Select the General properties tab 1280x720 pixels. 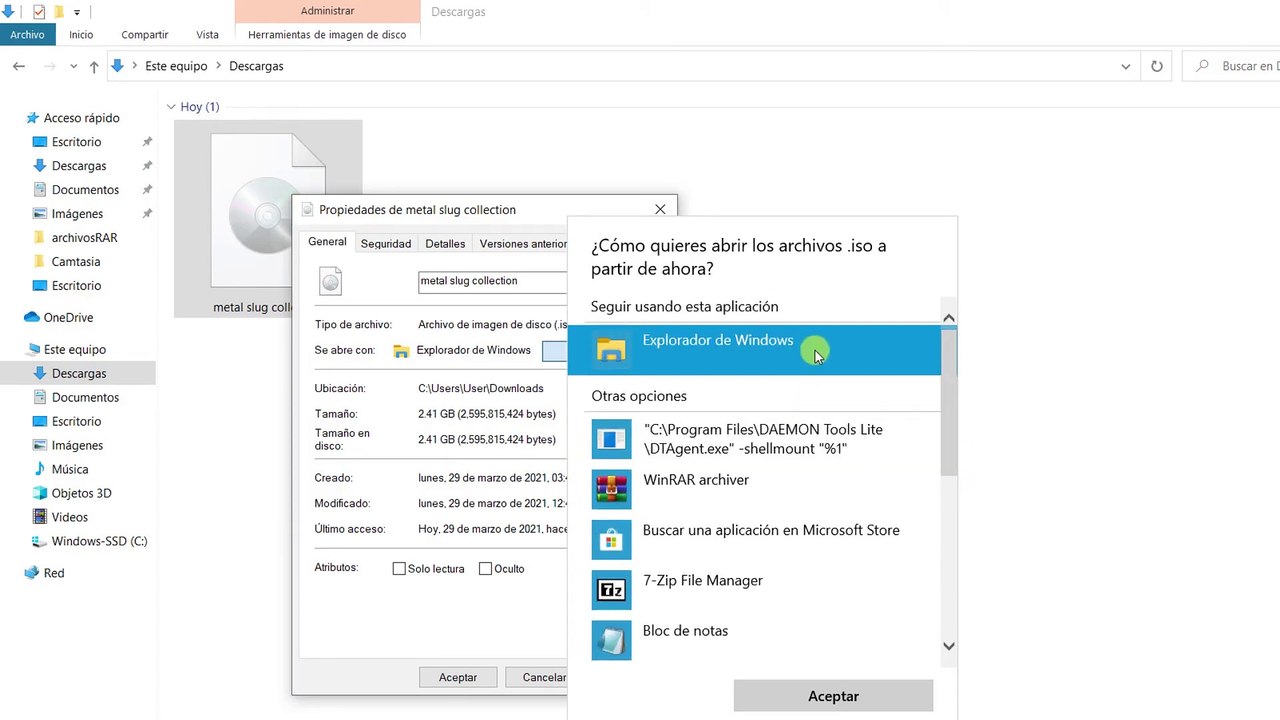[327, 242]
